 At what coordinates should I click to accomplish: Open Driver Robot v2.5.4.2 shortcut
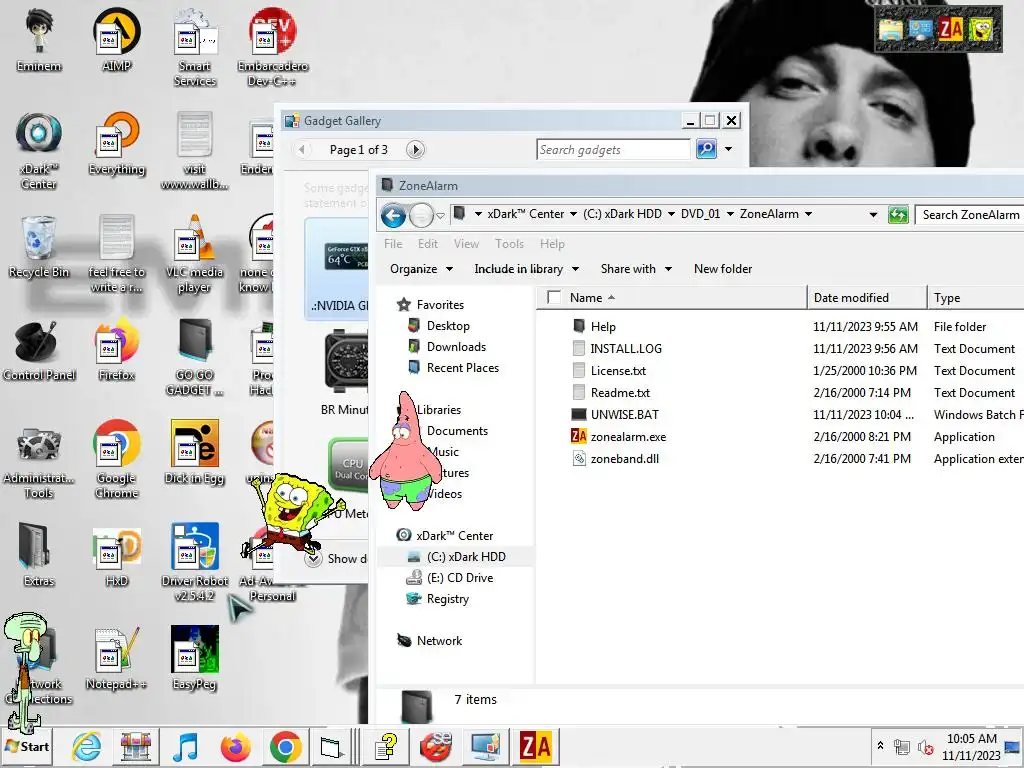(195, 563)
